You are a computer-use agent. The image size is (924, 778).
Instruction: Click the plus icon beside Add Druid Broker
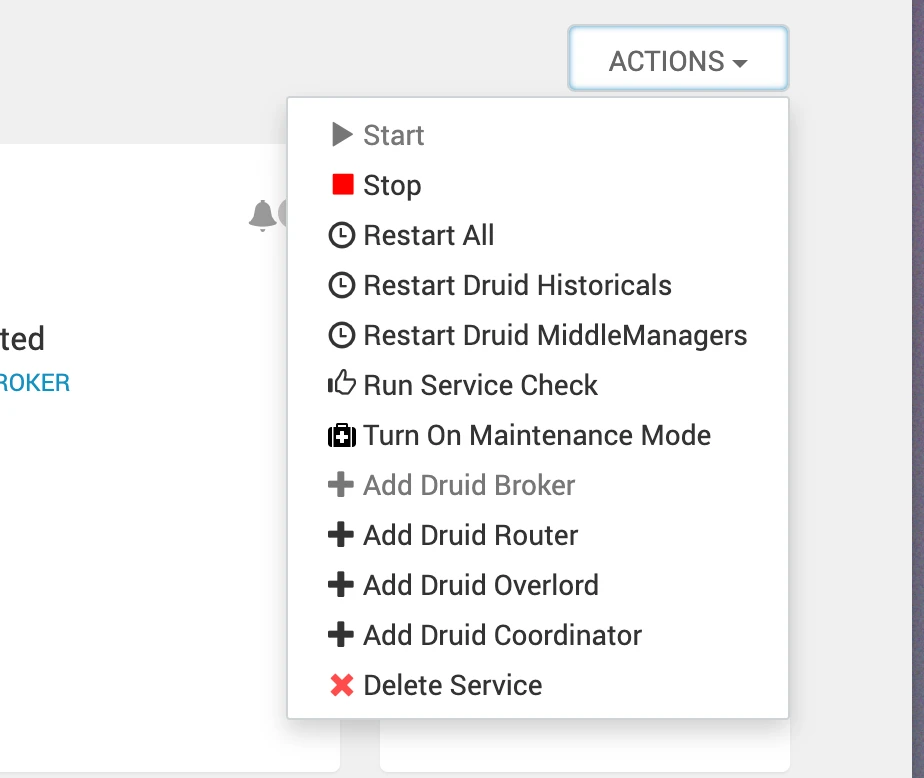pos(341,484)
